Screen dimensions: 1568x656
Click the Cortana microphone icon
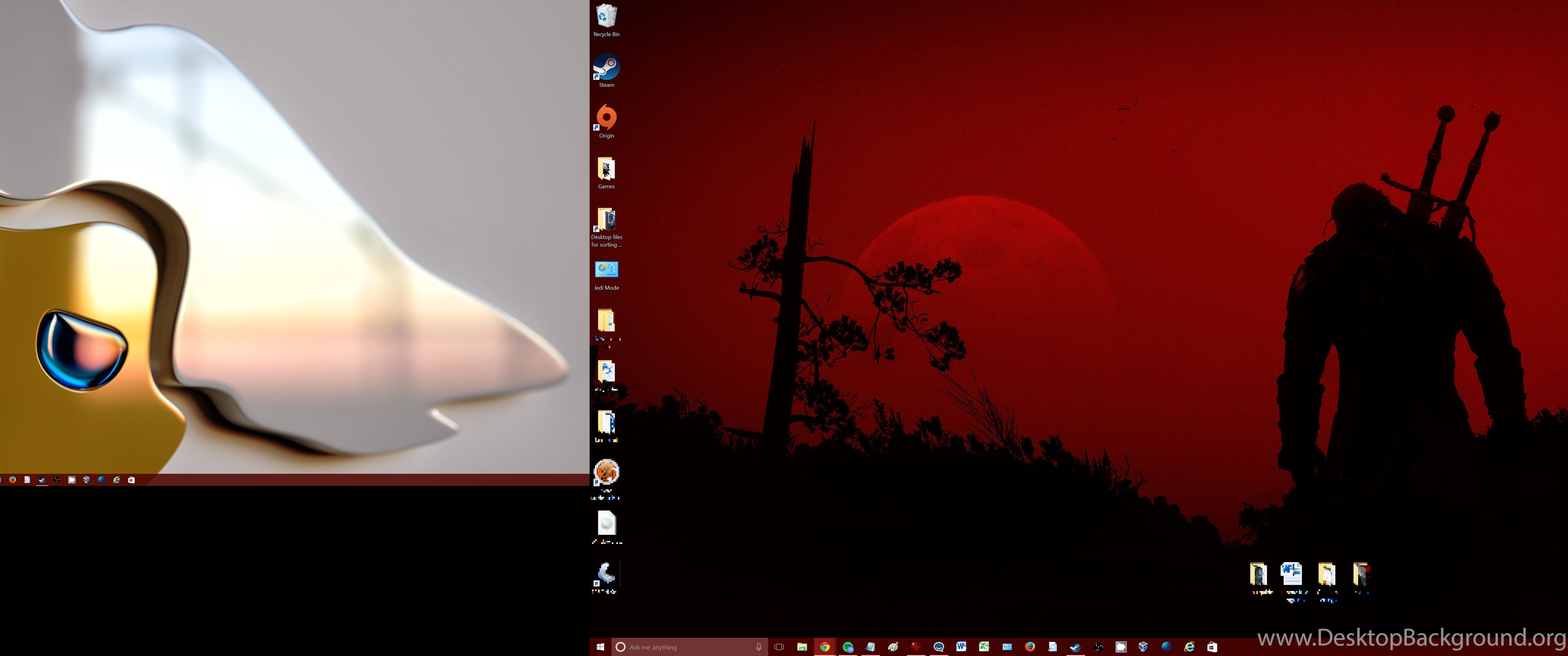(x=758, y=647)
